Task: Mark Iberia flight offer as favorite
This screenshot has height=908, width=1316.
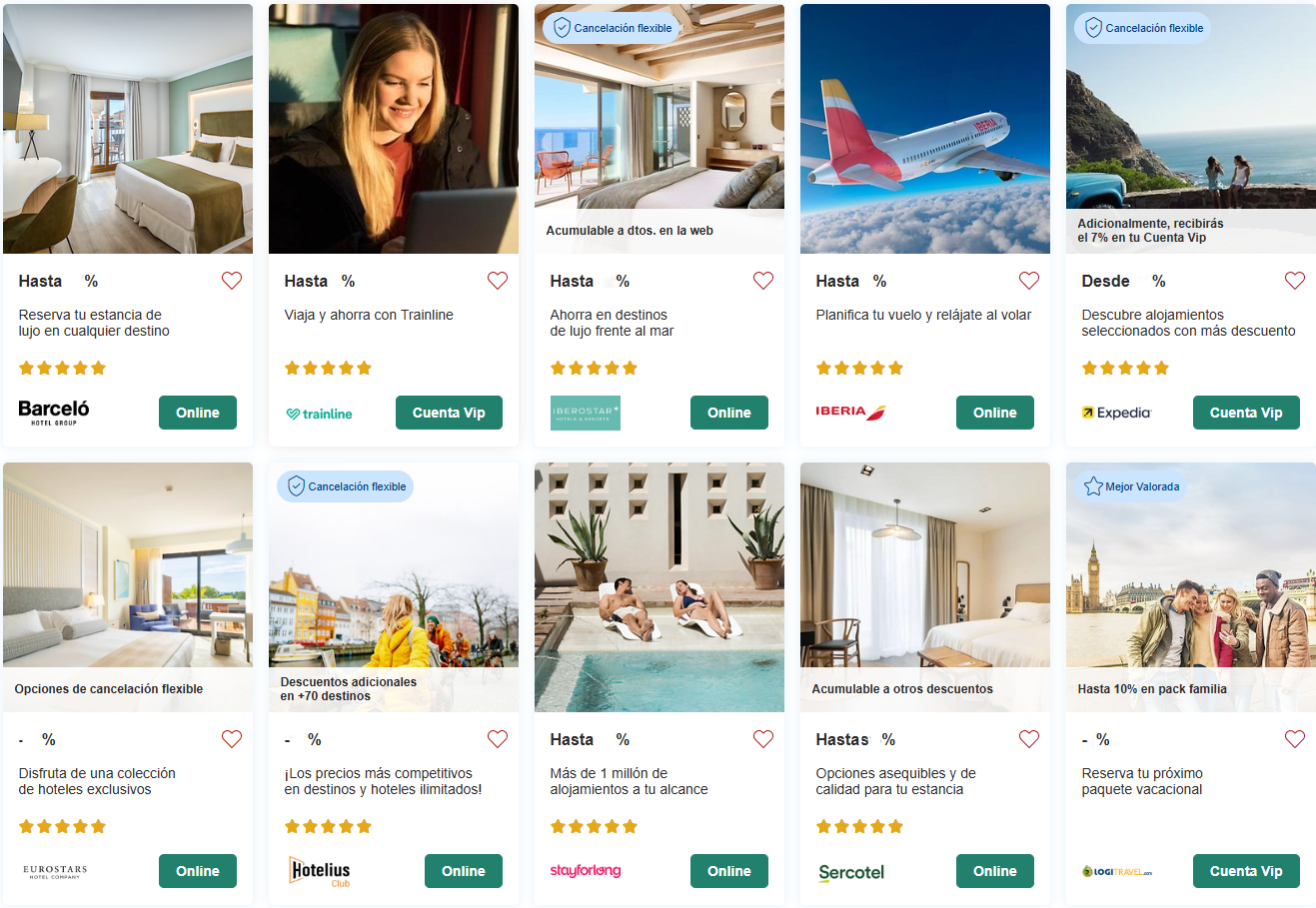Action: (x=1029, y=281)
